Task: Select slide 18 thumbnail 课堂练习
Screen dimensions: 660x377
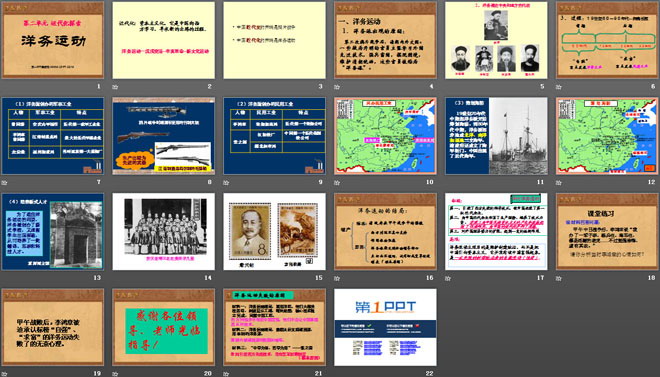Action: pyautogui.click(x=607, y=231)
